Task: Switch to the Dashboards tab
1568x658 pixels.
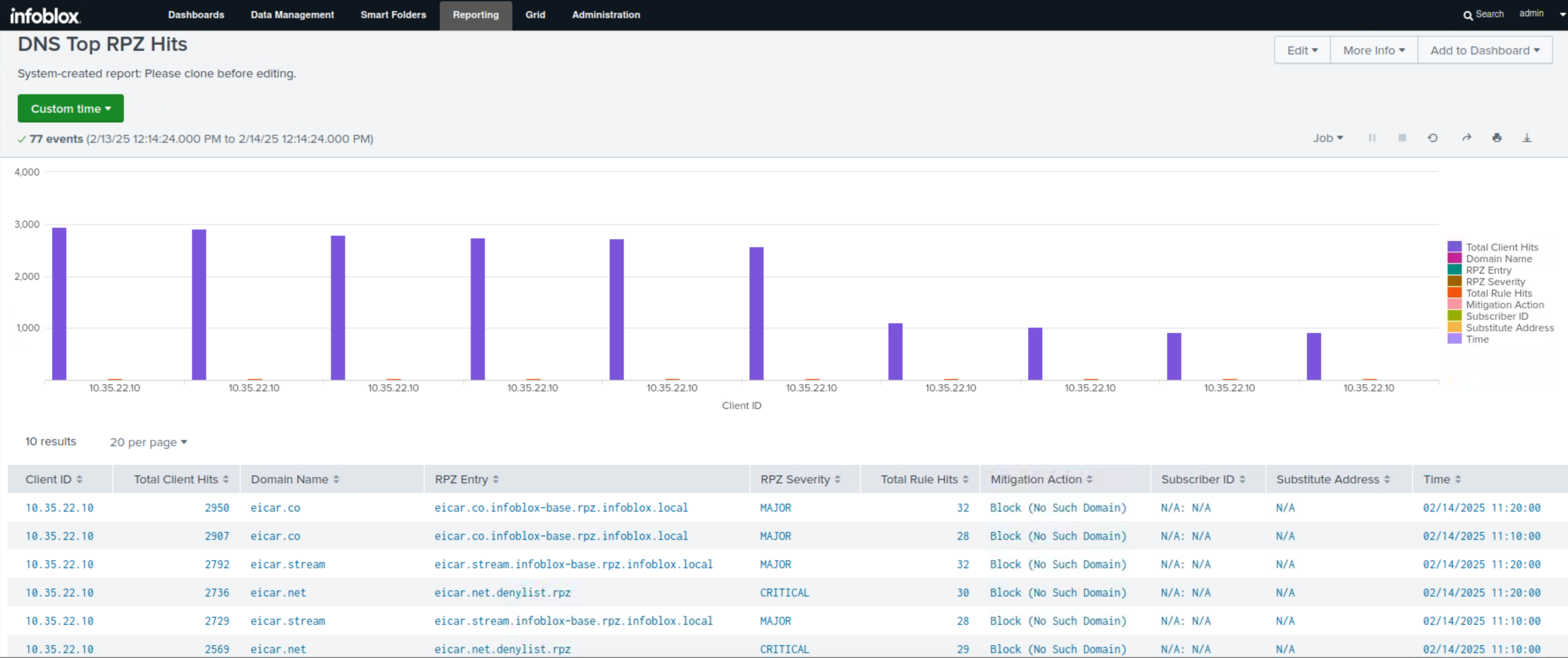Action: tap(196, 15)
